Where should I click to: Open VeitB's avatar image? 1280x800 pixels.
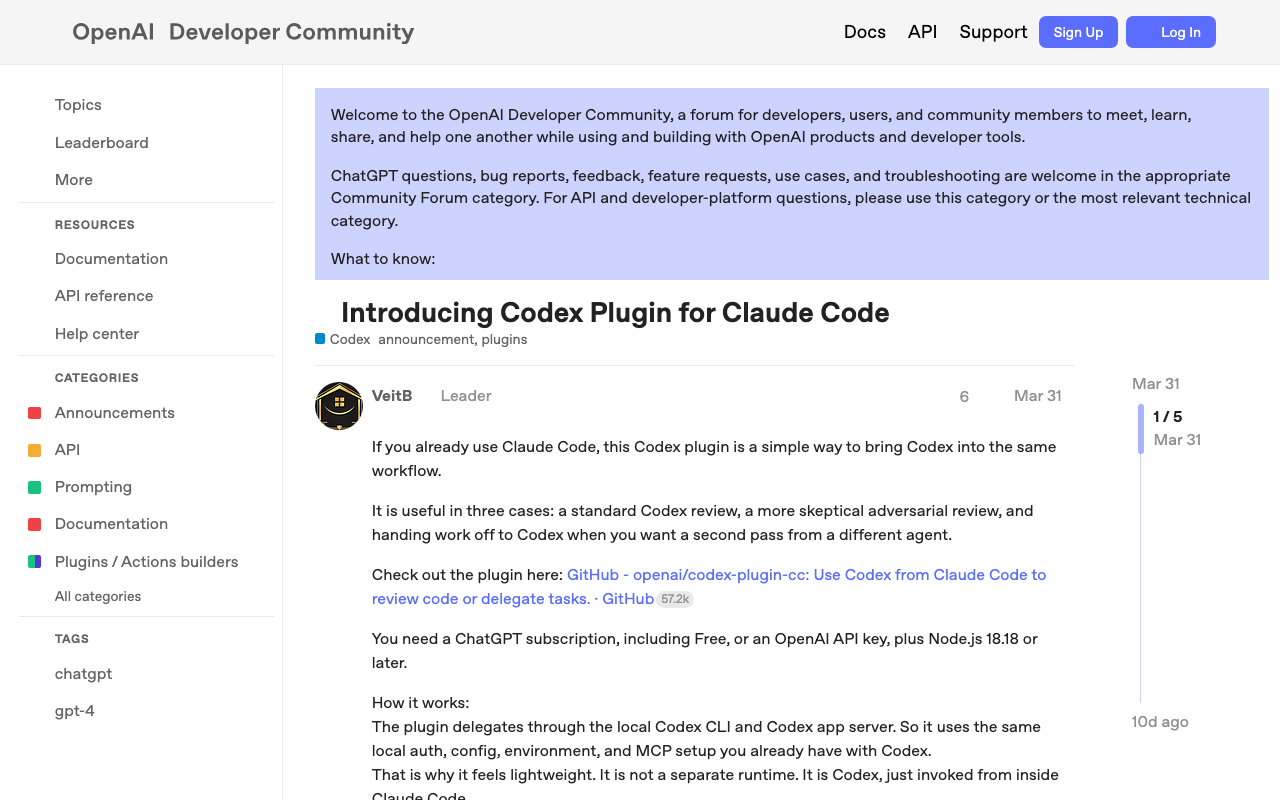[339, 406]
